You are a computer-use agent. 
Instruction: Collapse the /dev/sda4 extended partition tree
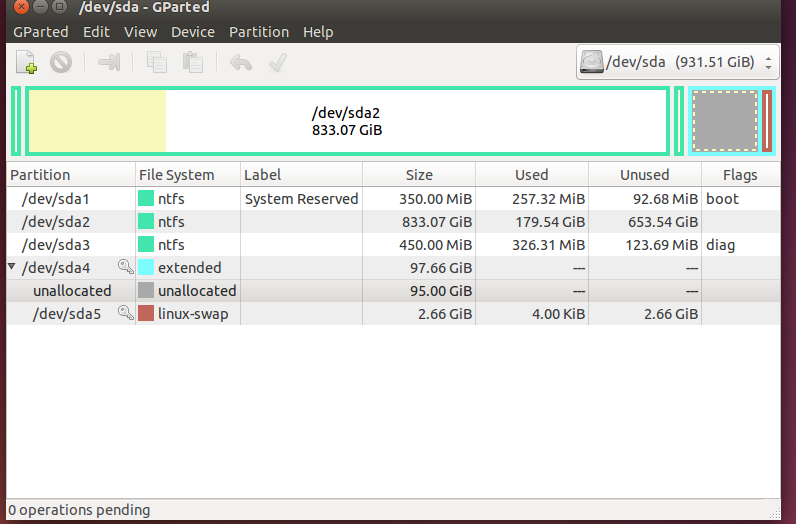[x=12, y=268]
